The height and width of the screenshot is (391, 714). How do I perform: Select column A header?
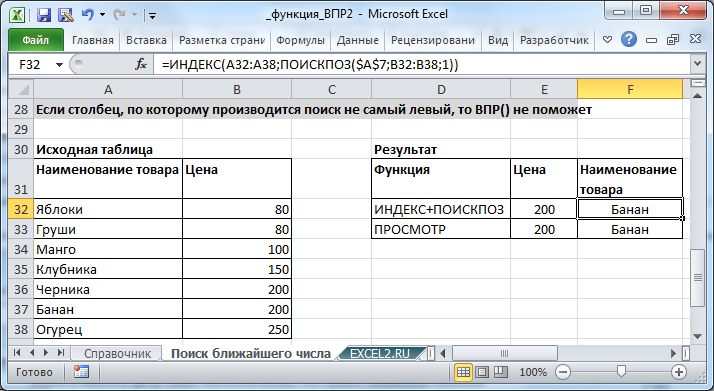pos(108,89)
